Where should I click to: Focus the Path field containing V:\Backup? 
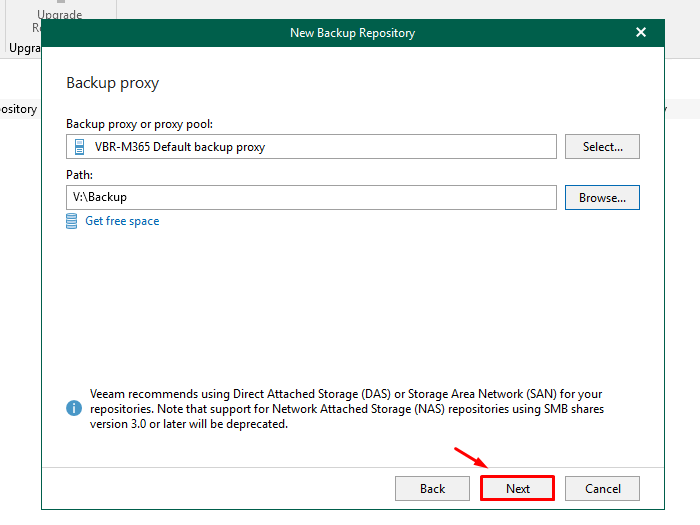coord(311,197)
